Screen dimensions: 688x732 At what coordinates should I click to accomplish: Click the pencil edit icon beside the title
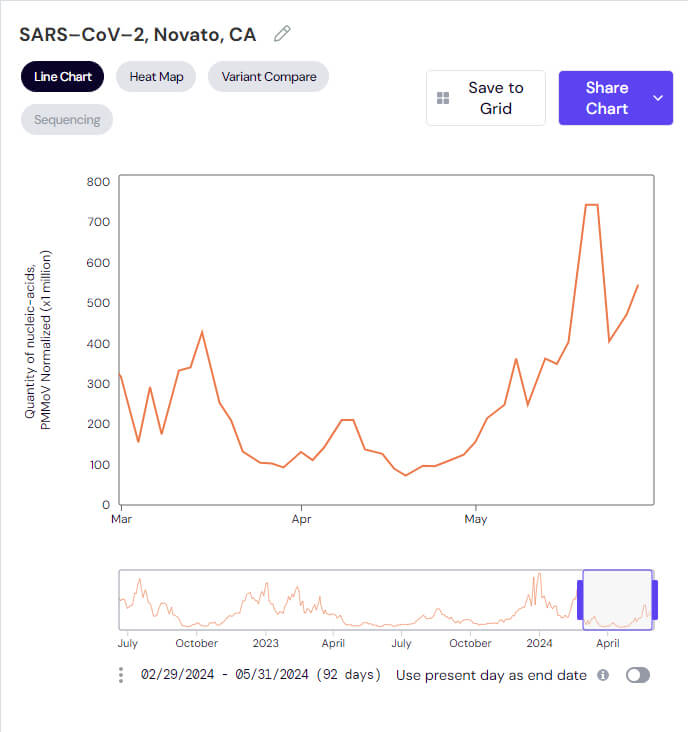click(282, 34)
